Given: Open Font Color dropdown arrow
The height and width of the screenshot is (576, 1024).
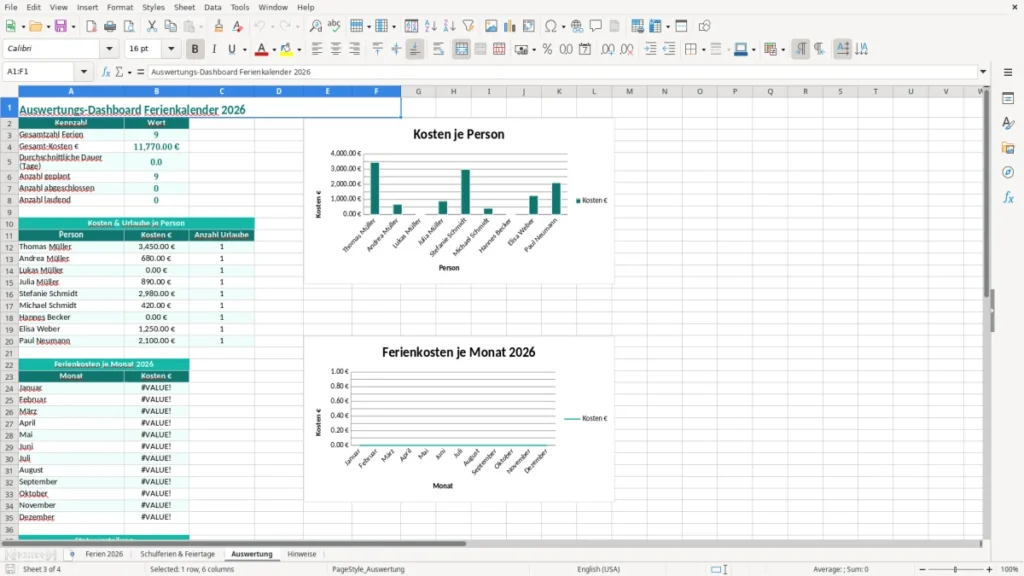Looking at the screenshot, I should (x=274, y=49).
